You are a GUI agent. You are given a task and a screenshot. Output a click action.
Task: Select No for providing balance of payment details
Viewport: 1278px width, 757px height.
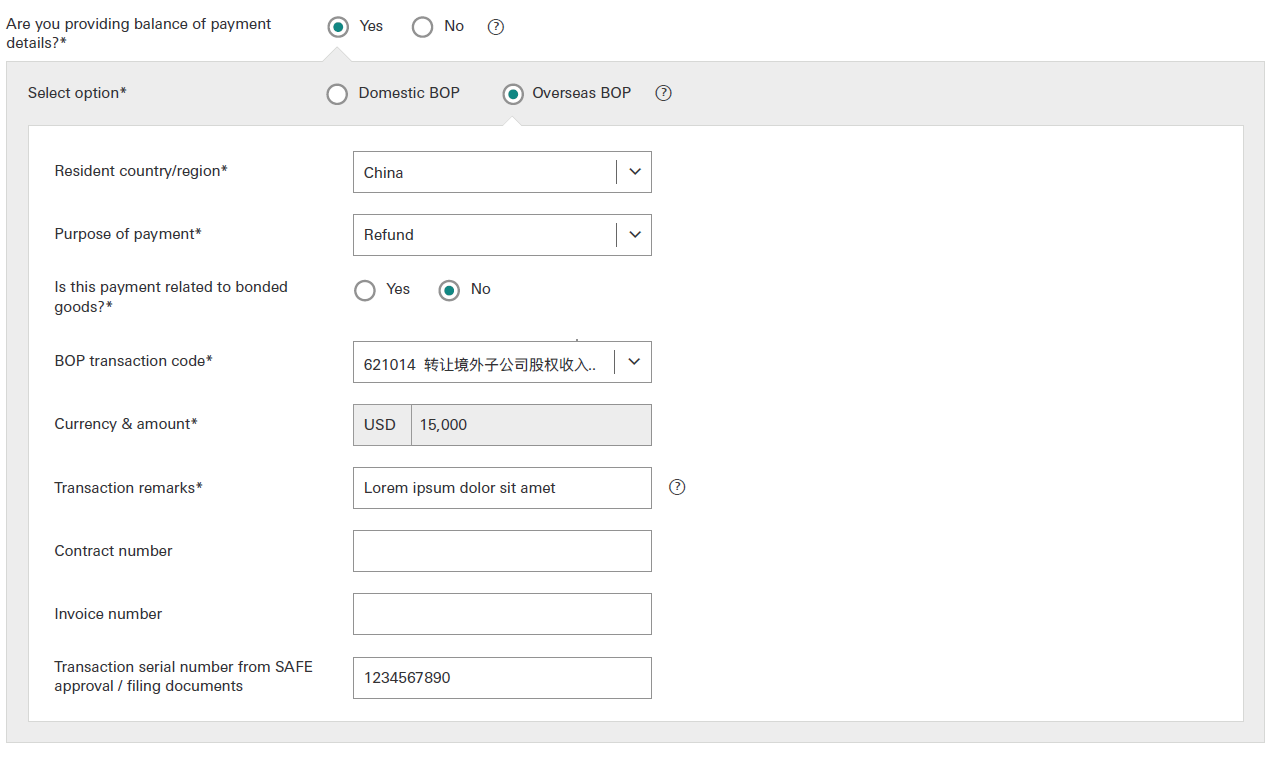(423, 27)
